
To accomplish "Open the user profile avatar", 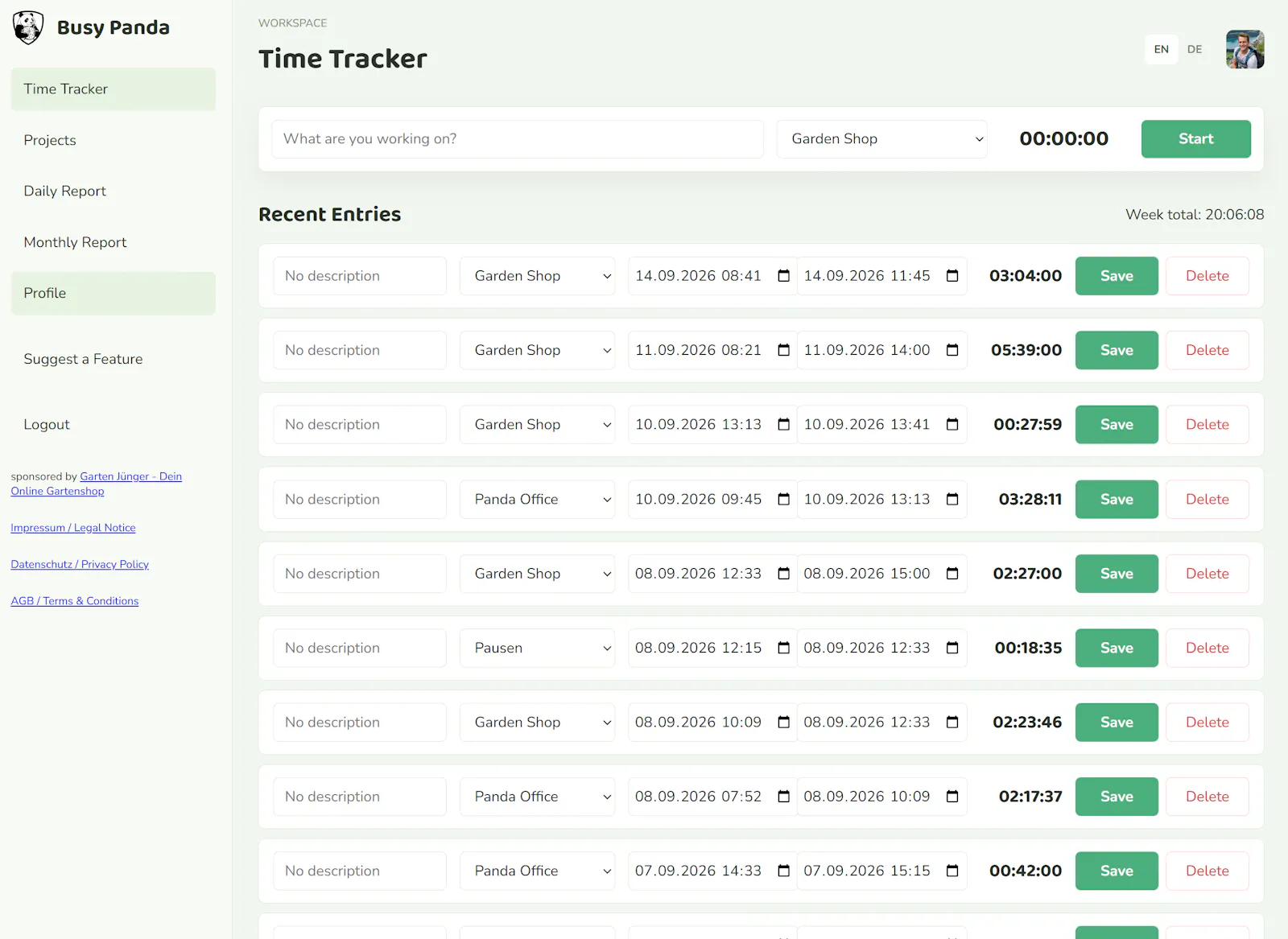I will click(1245, 49).
